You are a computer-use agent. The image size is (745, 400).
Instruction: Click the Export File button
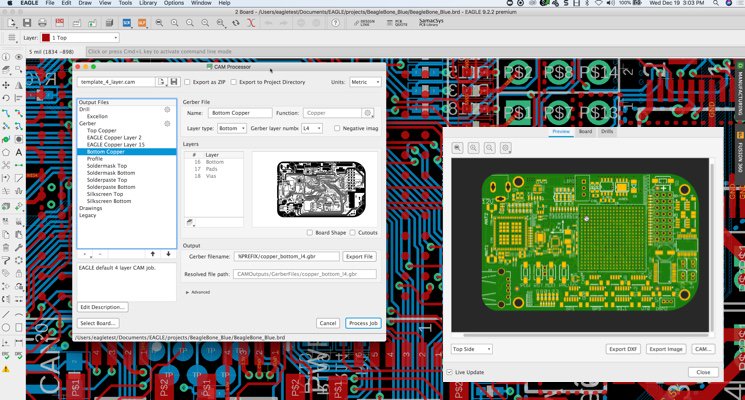coord(359,257)
